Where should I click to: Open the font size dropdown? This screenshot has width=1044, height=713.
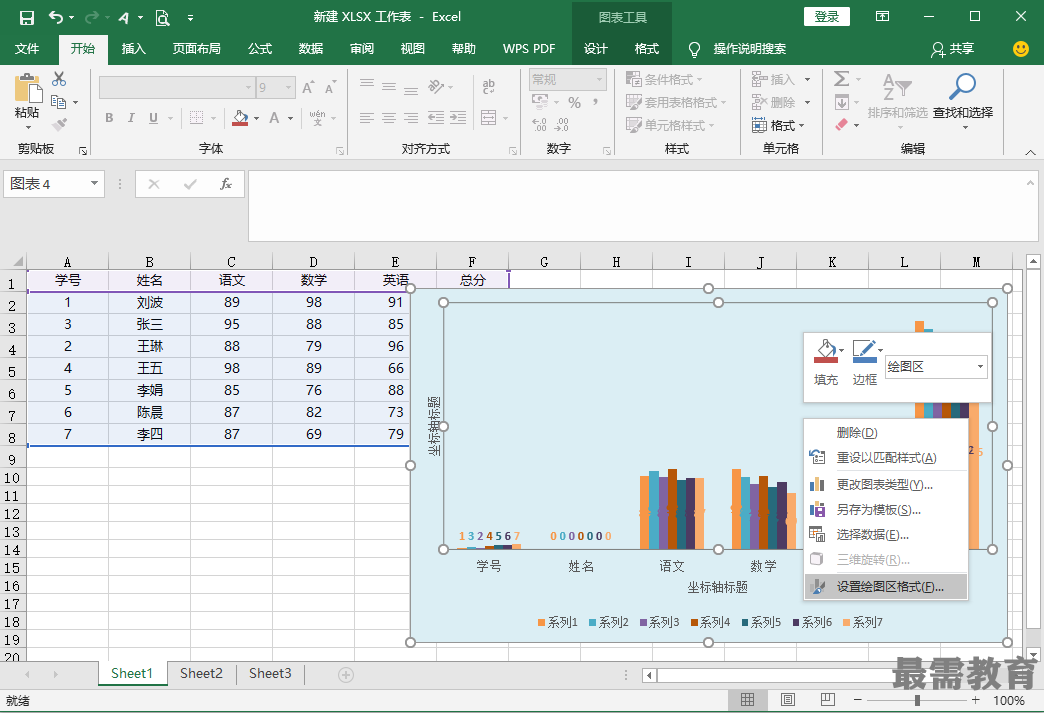coord(288,87)
